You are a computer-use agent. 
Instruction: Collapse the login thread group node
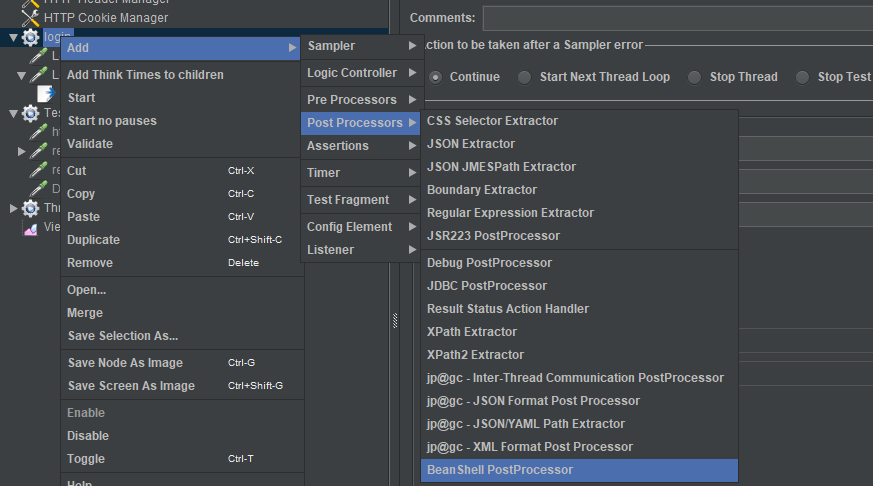tap(12, 37)
